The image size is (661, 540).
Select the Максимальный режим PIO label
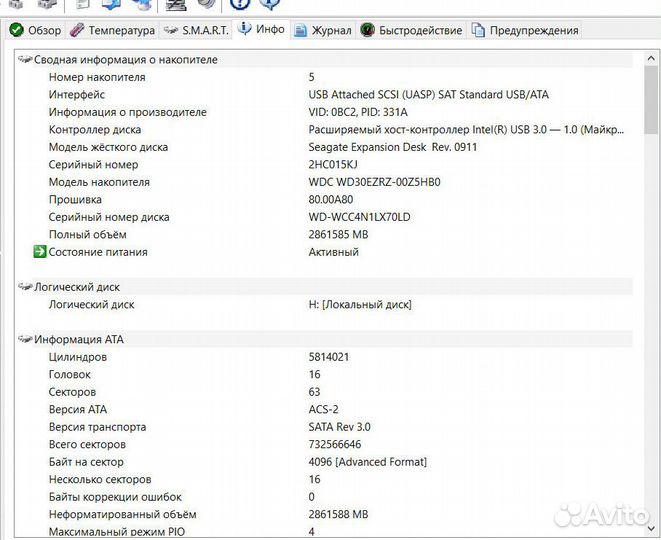[x=117, y=532]
